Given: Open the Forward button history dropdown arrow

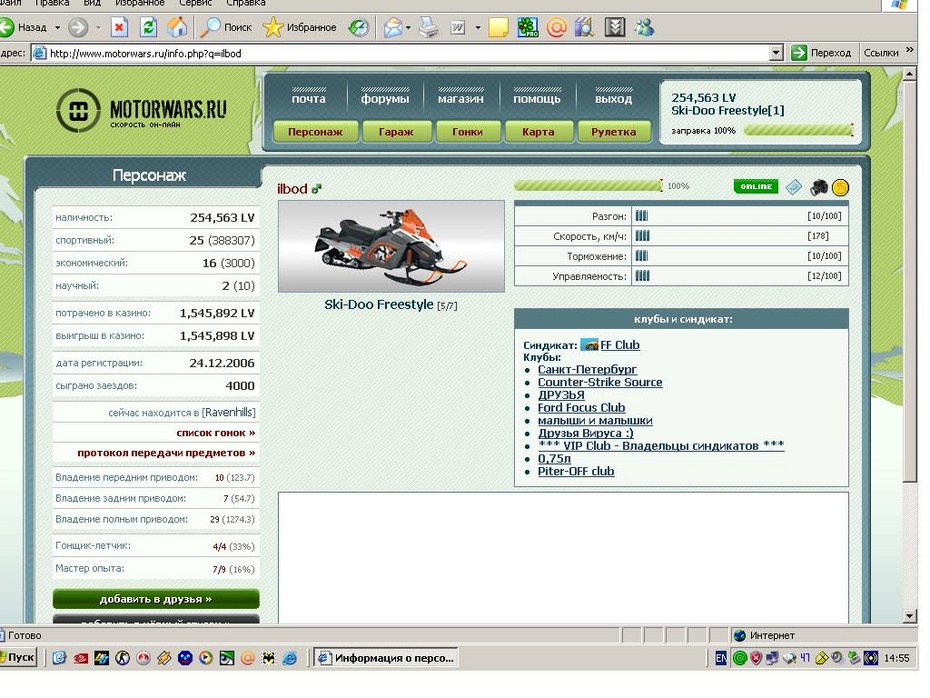Looking at the screenshot, I should tap(98, 27).
